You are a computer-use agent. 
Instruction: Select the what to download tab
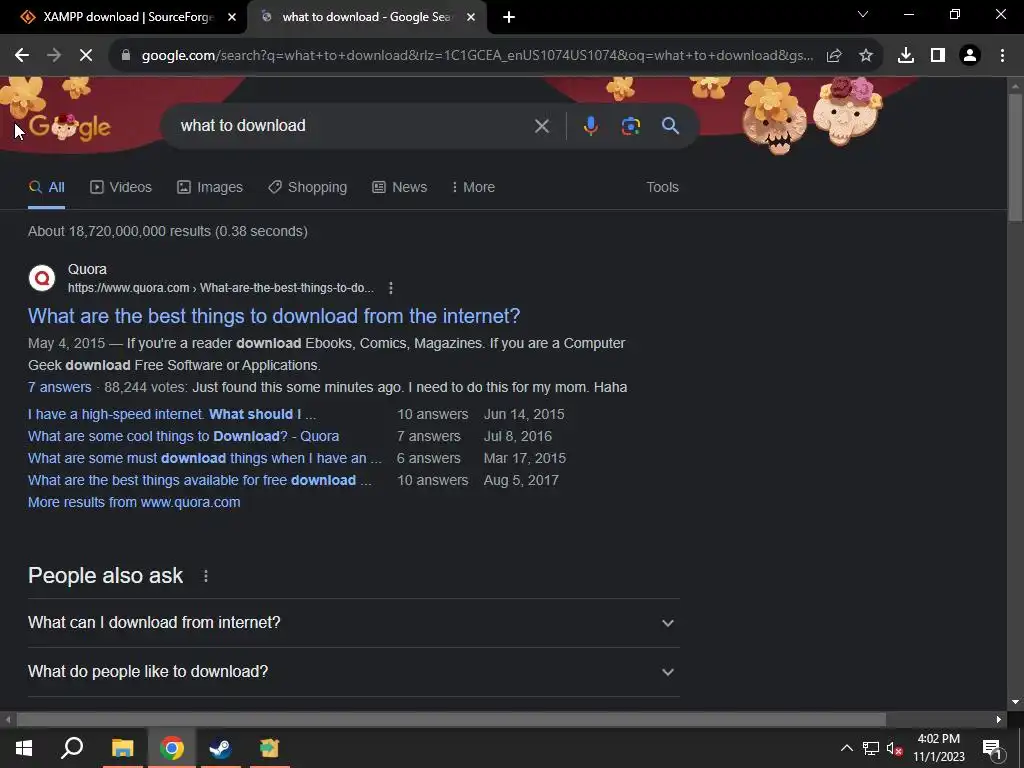tap(367, 18)
